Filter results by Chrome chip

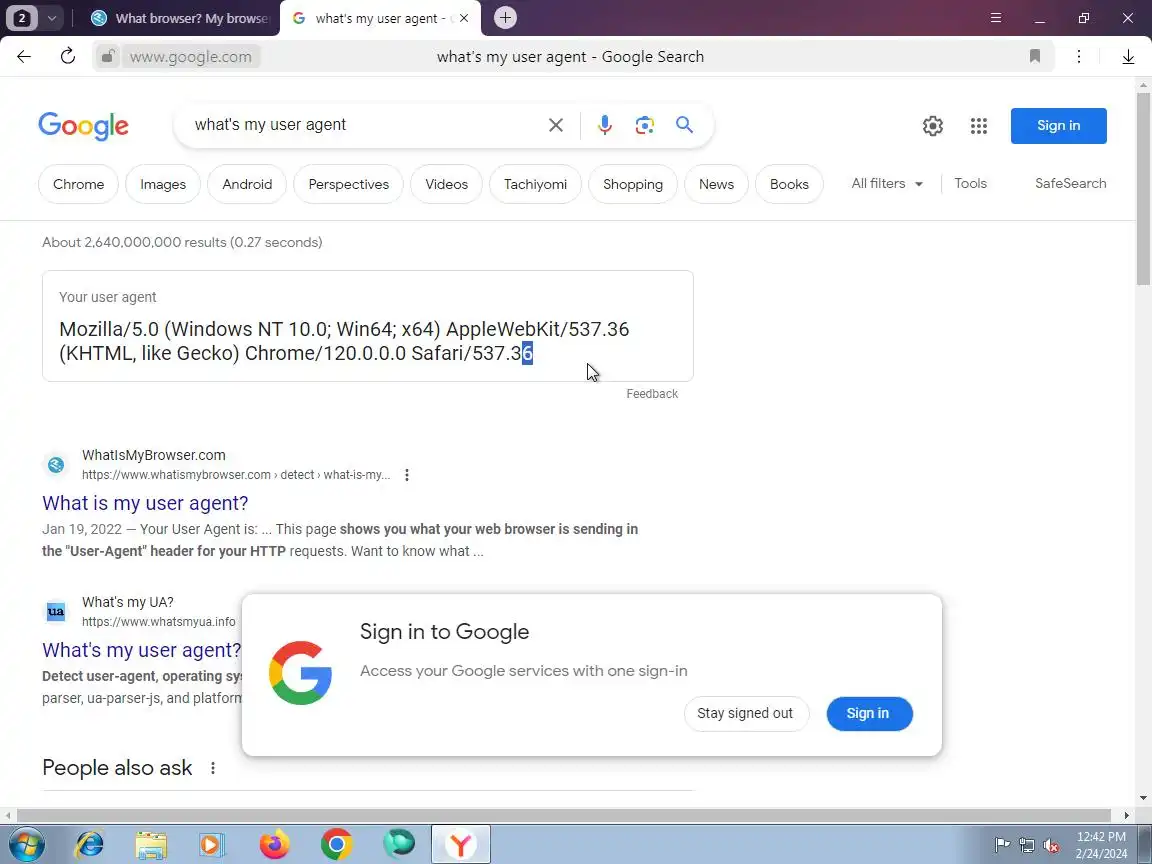[x=78, y=184]
